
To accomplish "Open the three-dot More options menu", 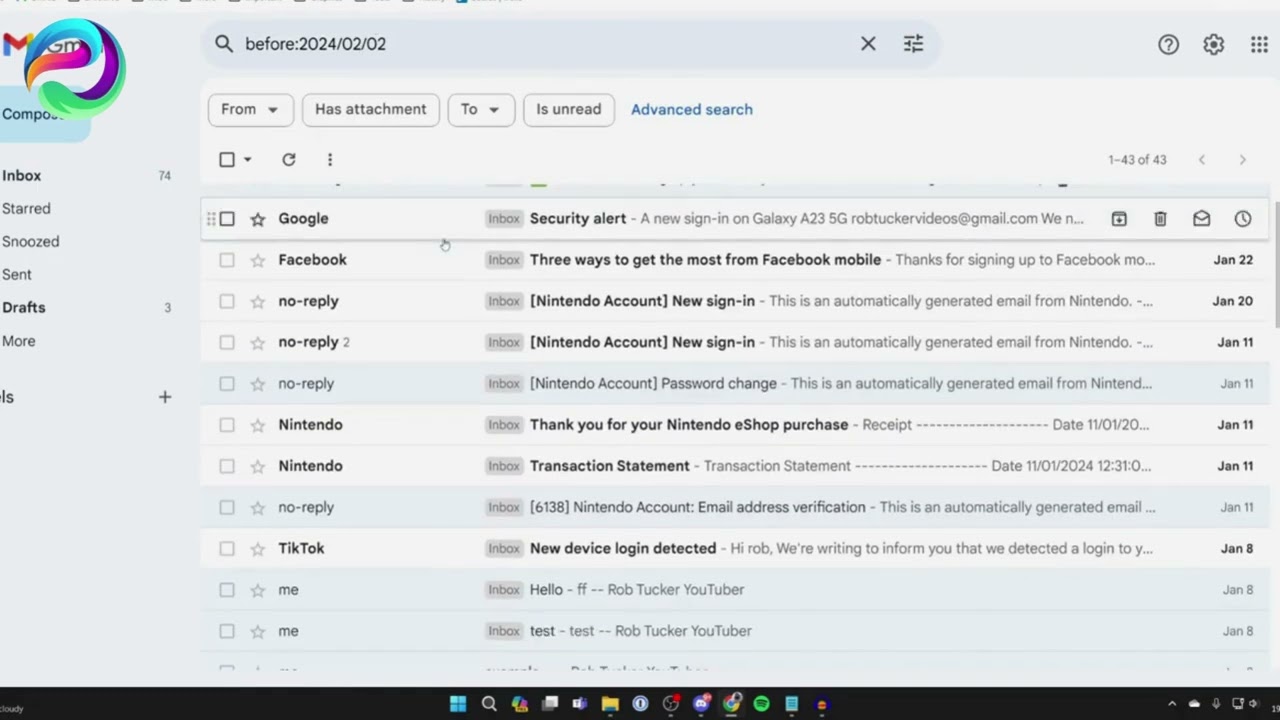I will (x=329, y=159).
